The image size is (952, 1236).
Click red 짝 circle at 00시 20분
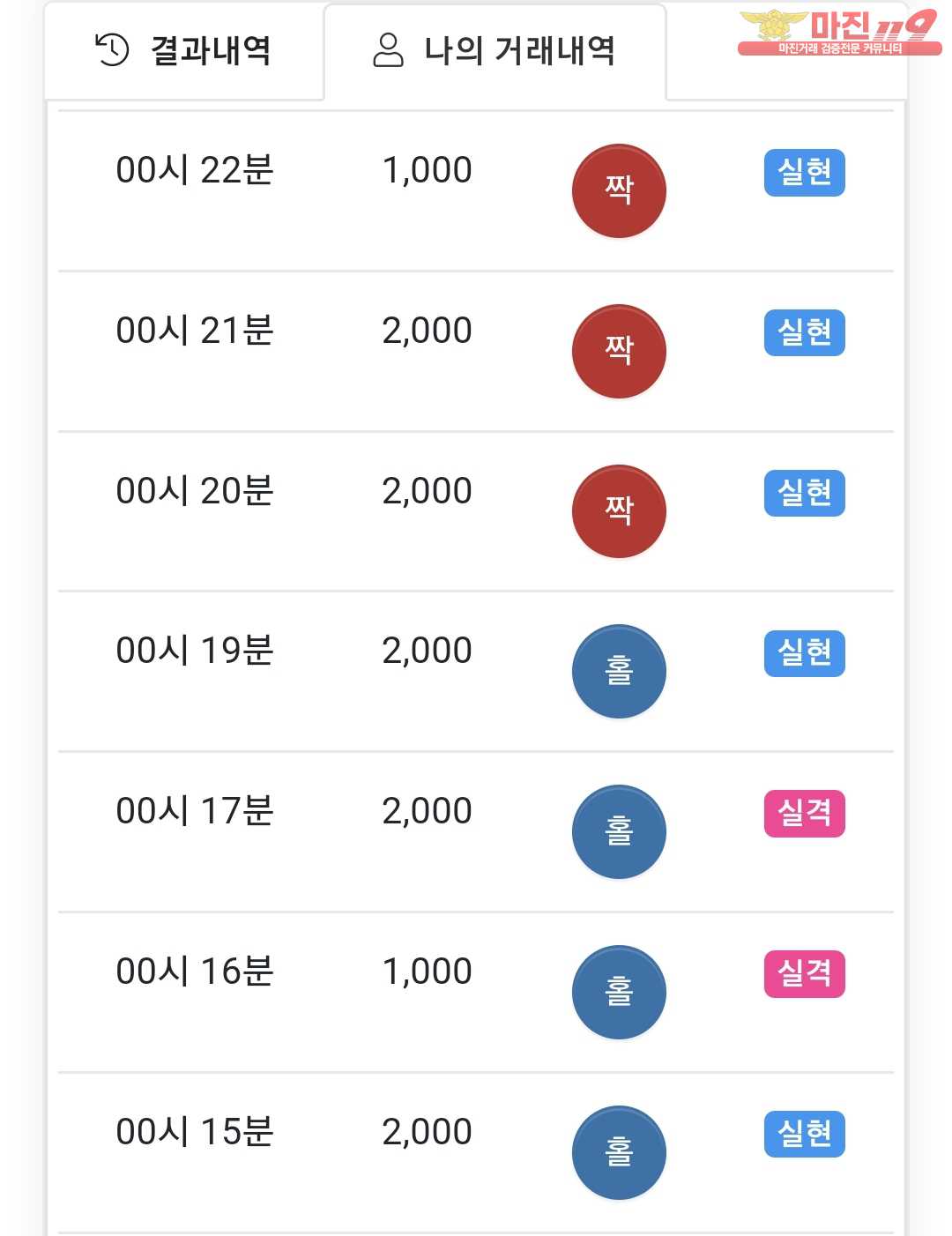point(619,511)
